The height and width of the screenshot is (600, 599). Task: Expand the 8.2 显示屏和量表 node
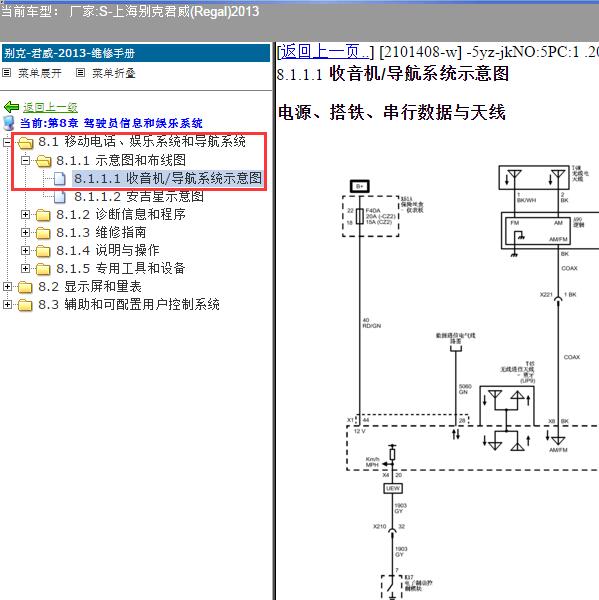pyautogui.click(x=7, y=286)
